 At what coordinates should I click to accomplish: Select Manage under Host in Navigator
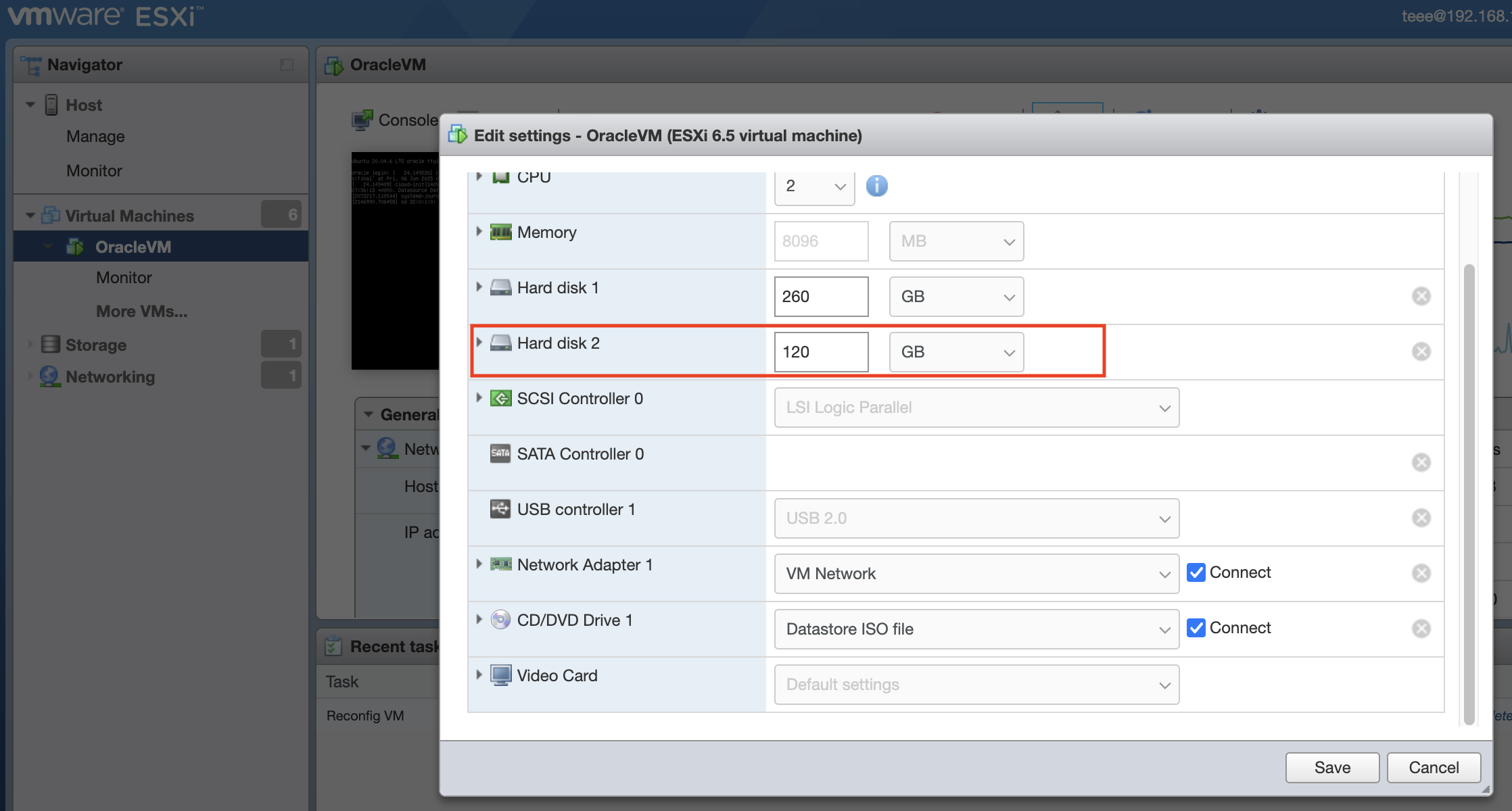point(95,137)
